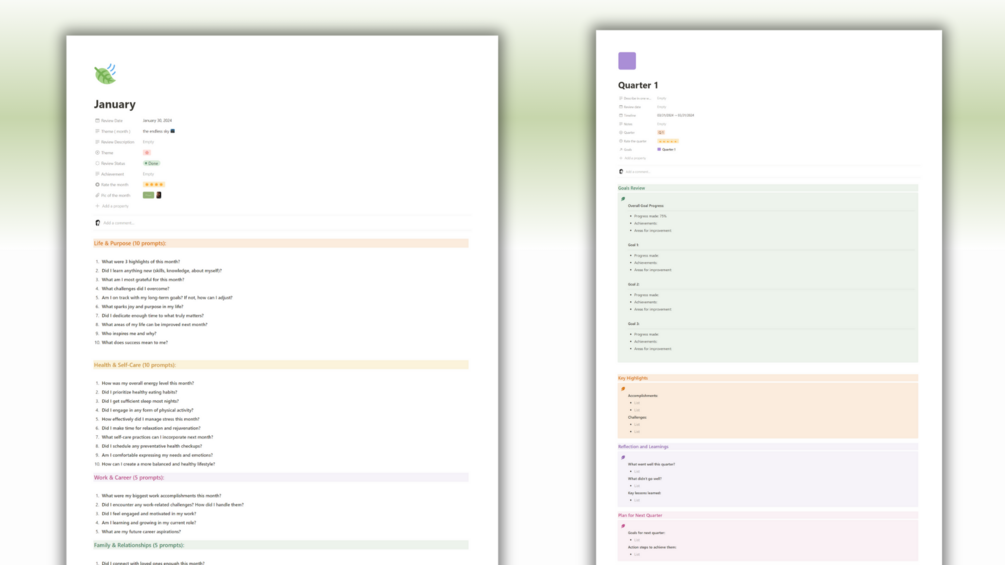Click the orange callout icon under Key Highlights
This screenshot has height=565, width=1005.
click(623, 389)
